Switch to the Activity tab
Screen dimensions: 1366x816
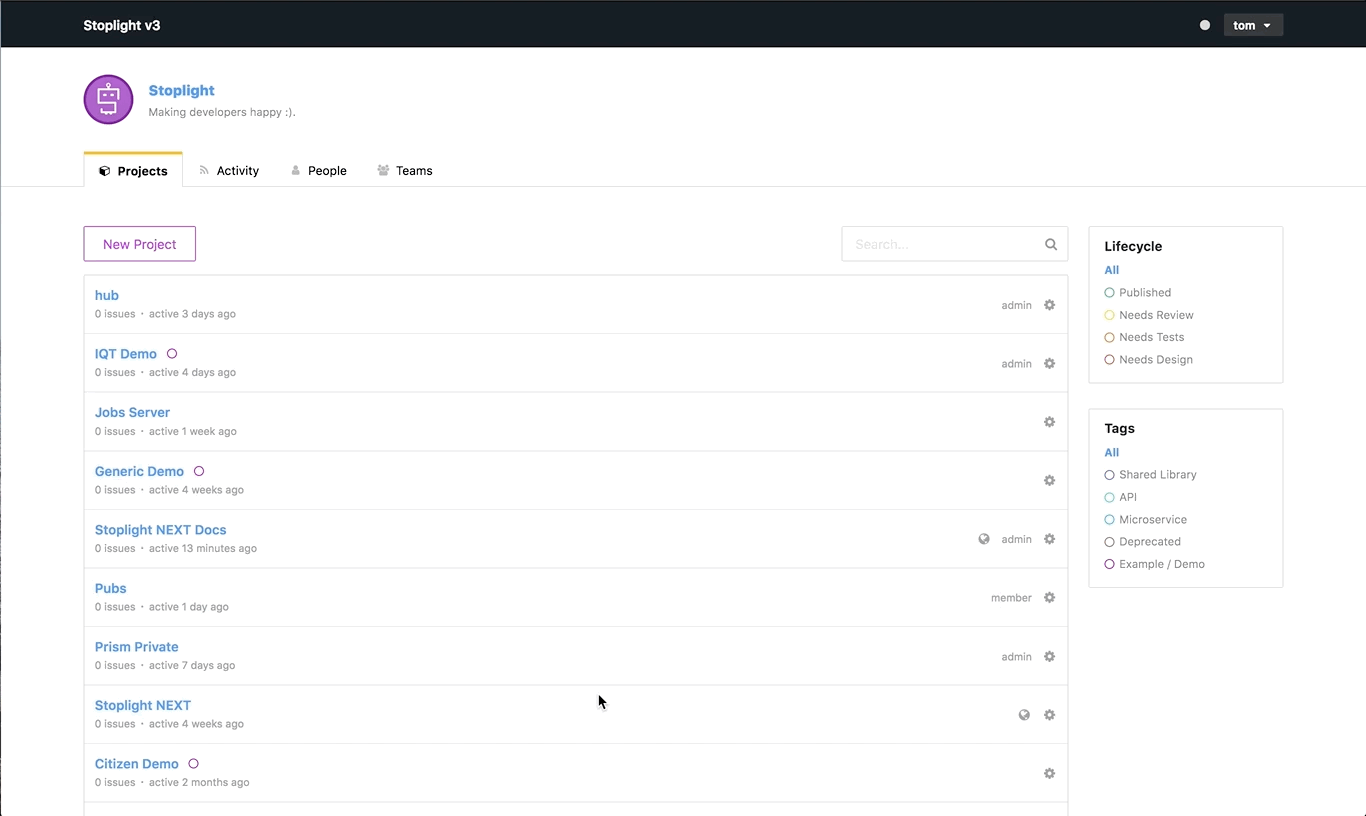[x=229, y=171]
